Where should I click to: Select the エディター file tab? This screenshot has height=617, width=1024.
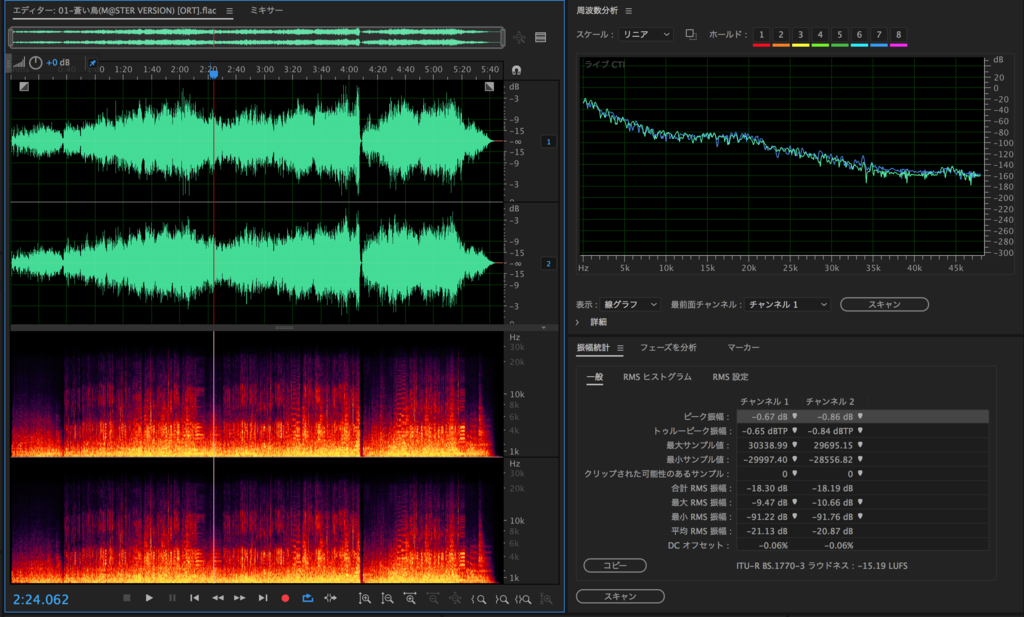click(114, 10)
